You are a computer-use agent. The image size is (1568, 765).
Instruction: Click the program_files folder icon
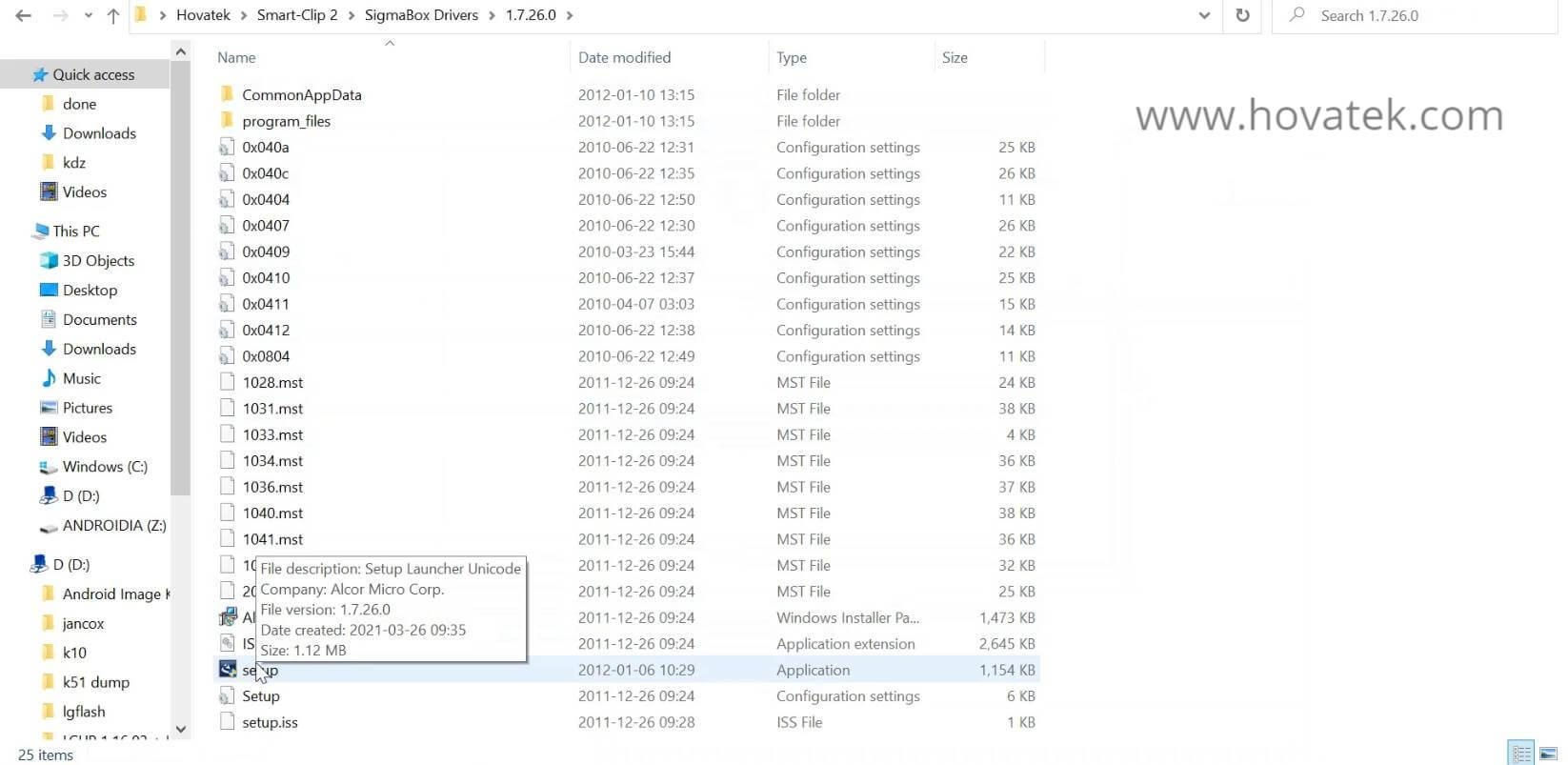pyautogui.click(x=227, y=121)
